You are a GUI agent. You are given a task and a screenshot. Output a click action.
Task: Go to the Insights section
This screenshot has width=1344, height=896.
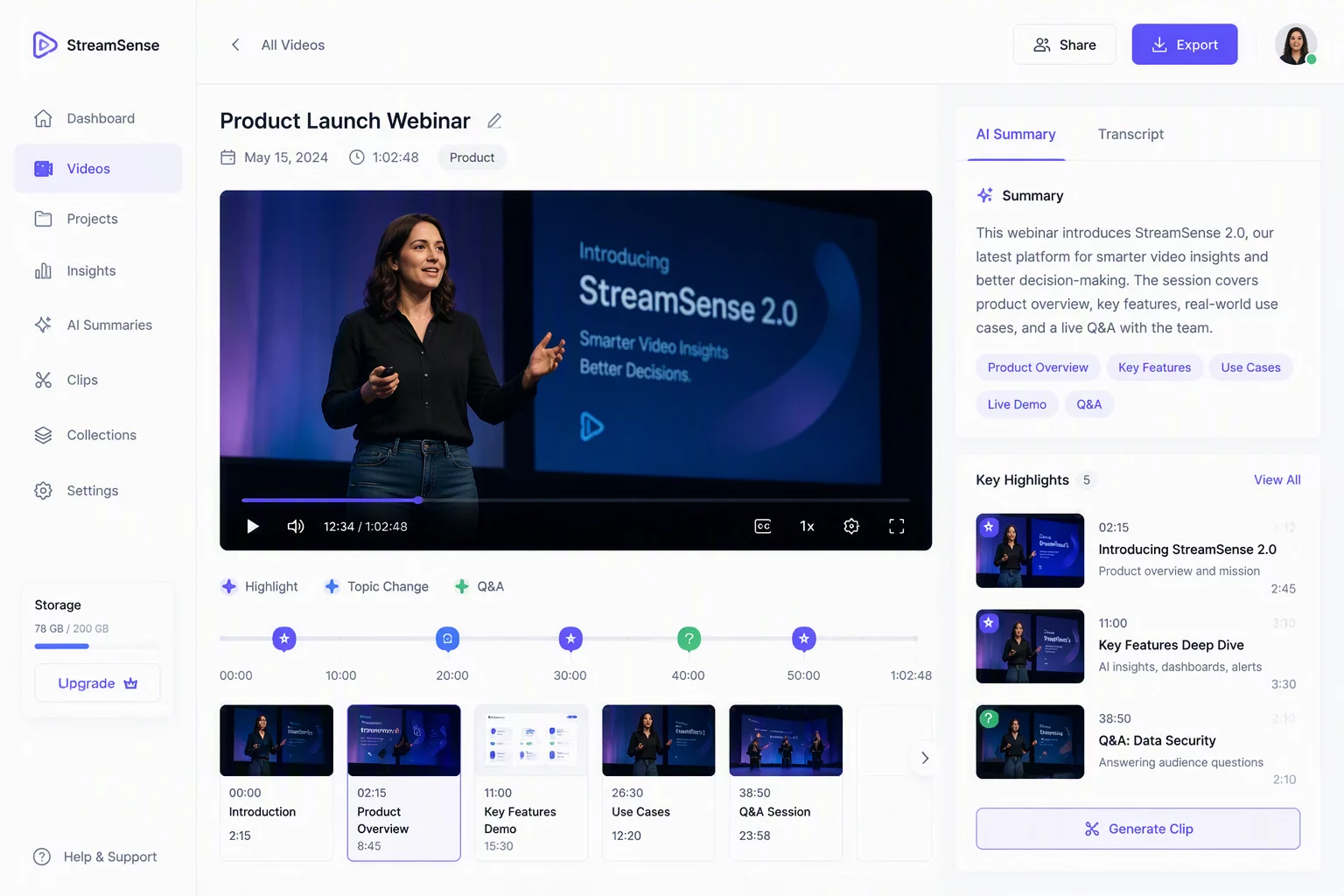98,270
